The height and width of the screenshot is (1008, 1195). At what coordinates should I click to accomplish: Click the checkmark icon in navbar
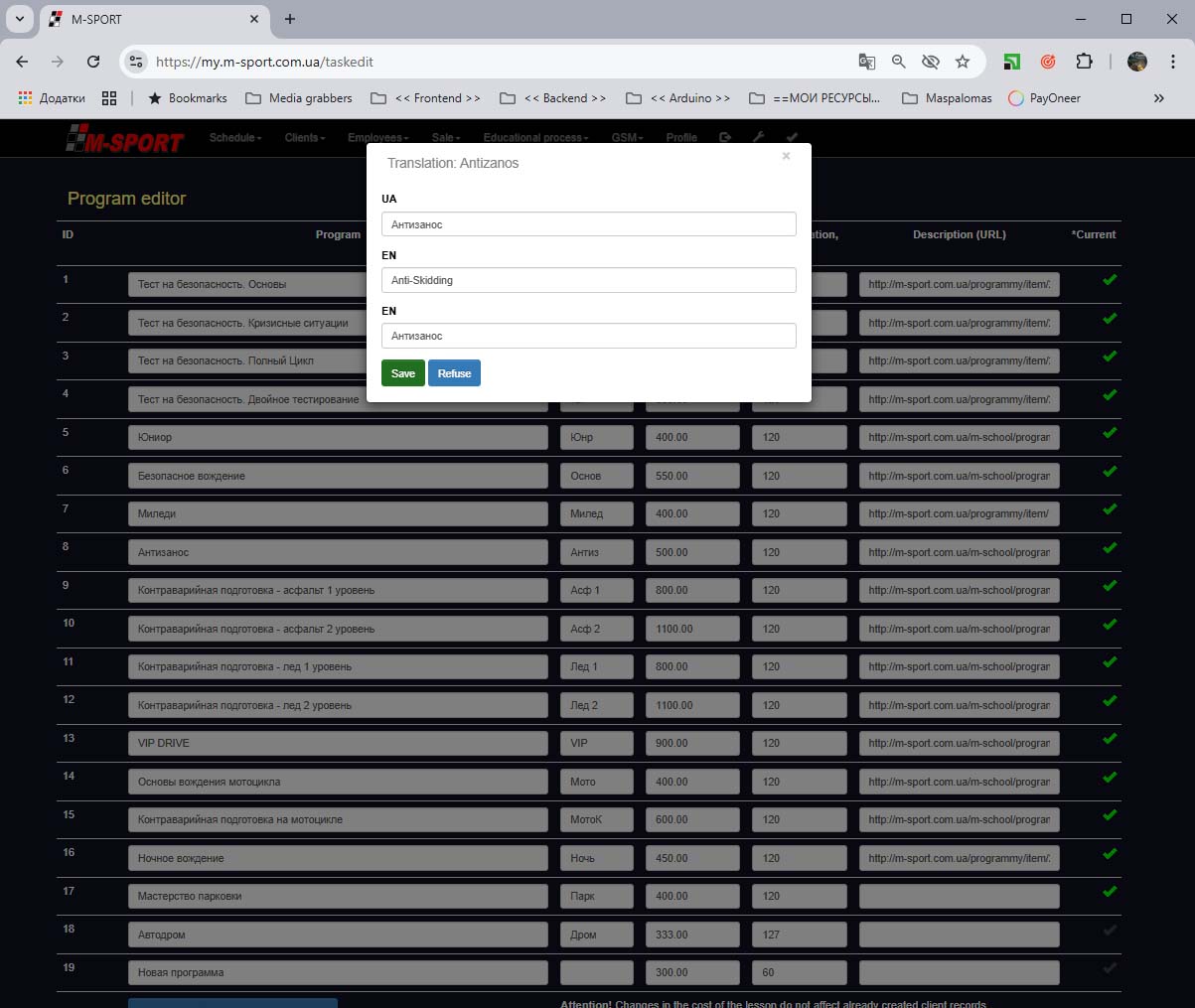pyautogui.click(x=792, y=138)
